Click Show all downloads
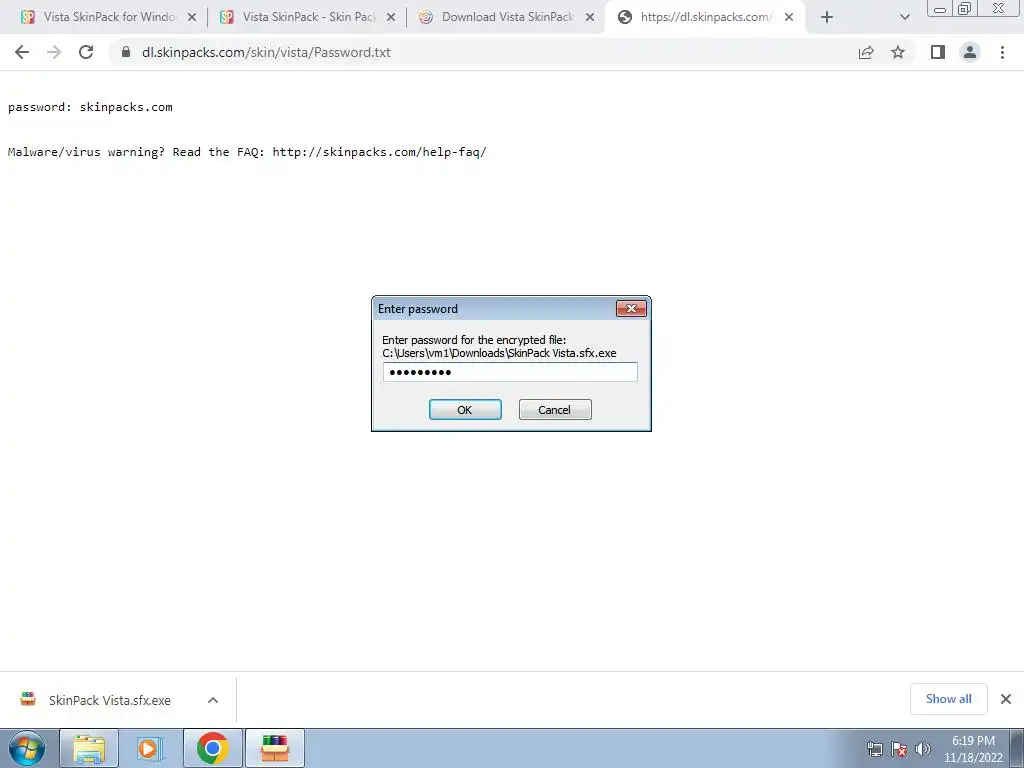1024x768 pixels. (x=948, y=699)
